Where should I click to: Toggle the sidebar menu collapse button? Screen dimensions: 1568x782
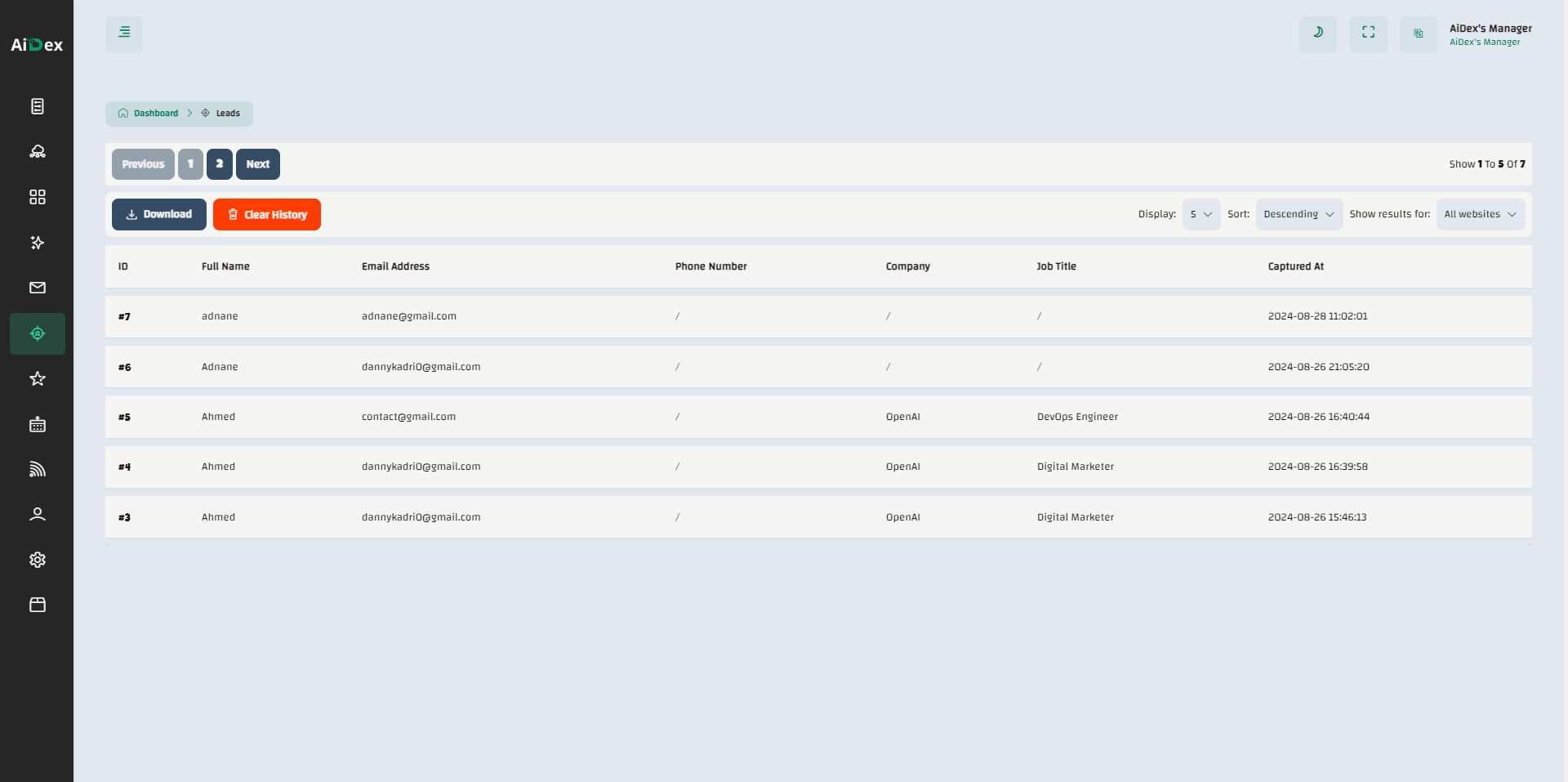coord(124,34)
